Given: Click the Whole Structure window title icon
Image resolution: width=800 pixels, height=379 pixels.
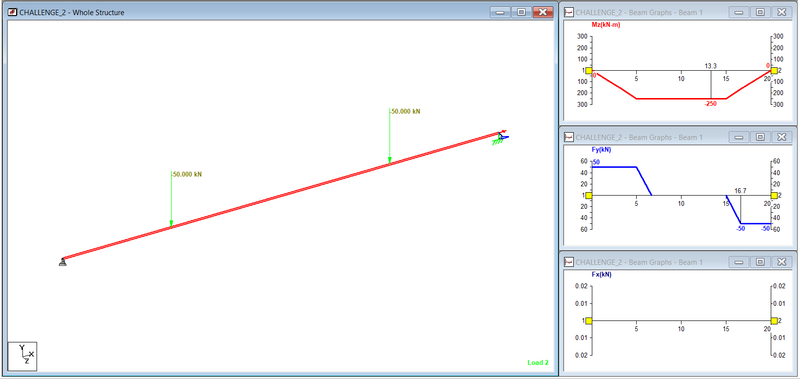Looking at the screenshot, I should click(13, 12).
